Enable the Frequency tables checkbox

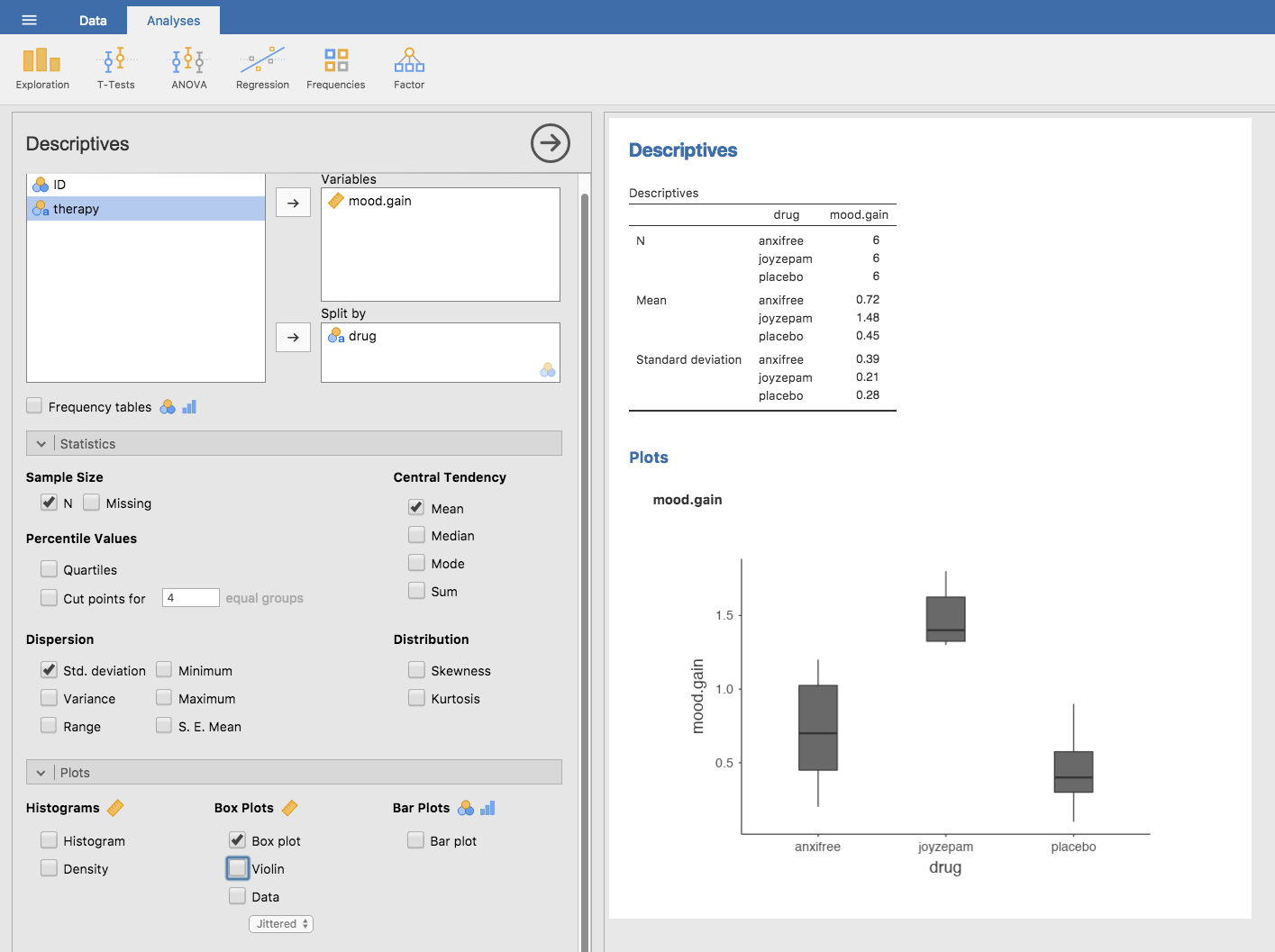(34, 406)
